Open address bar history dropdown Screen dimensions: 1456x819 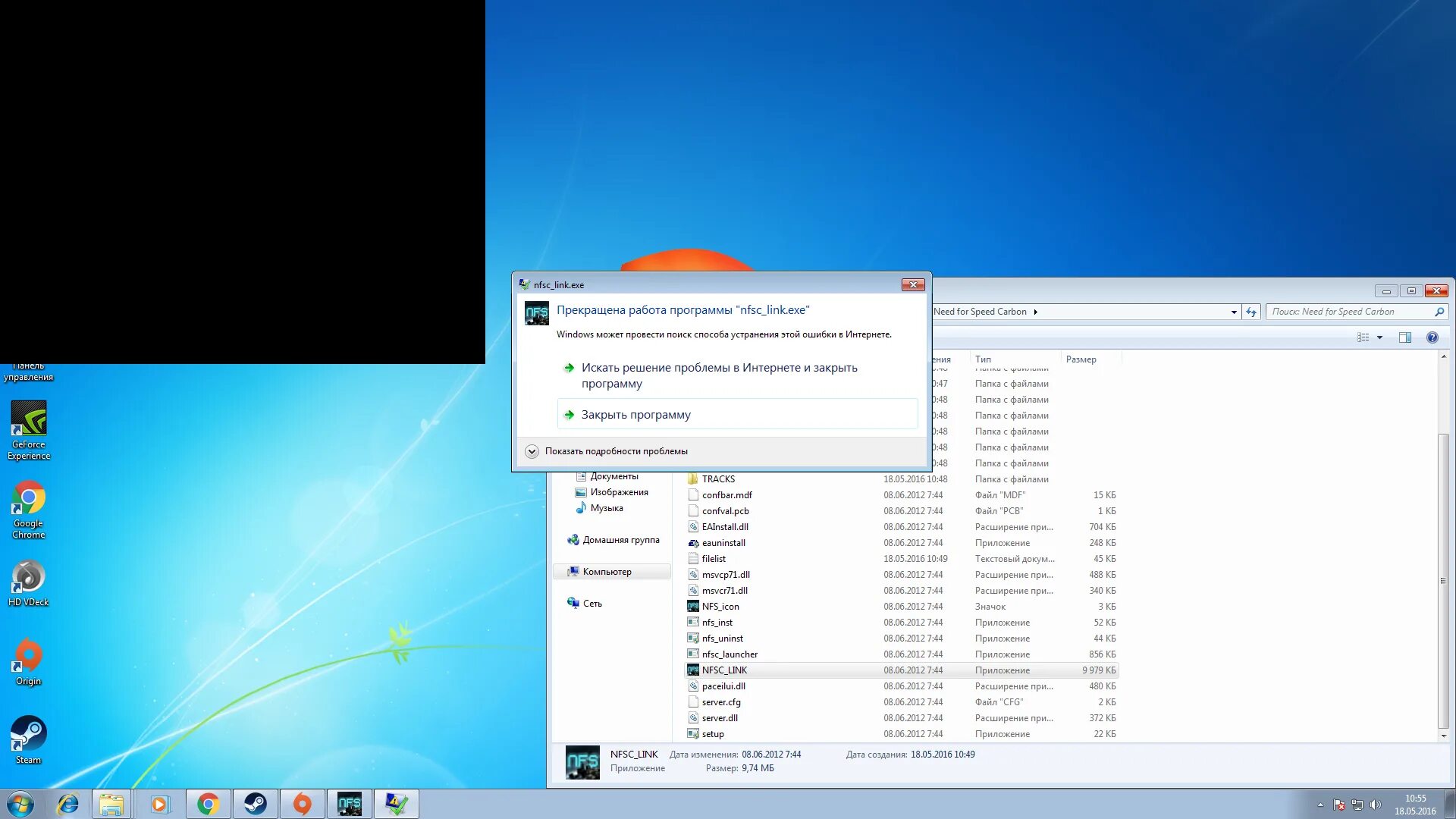[x=1234, y=312]
